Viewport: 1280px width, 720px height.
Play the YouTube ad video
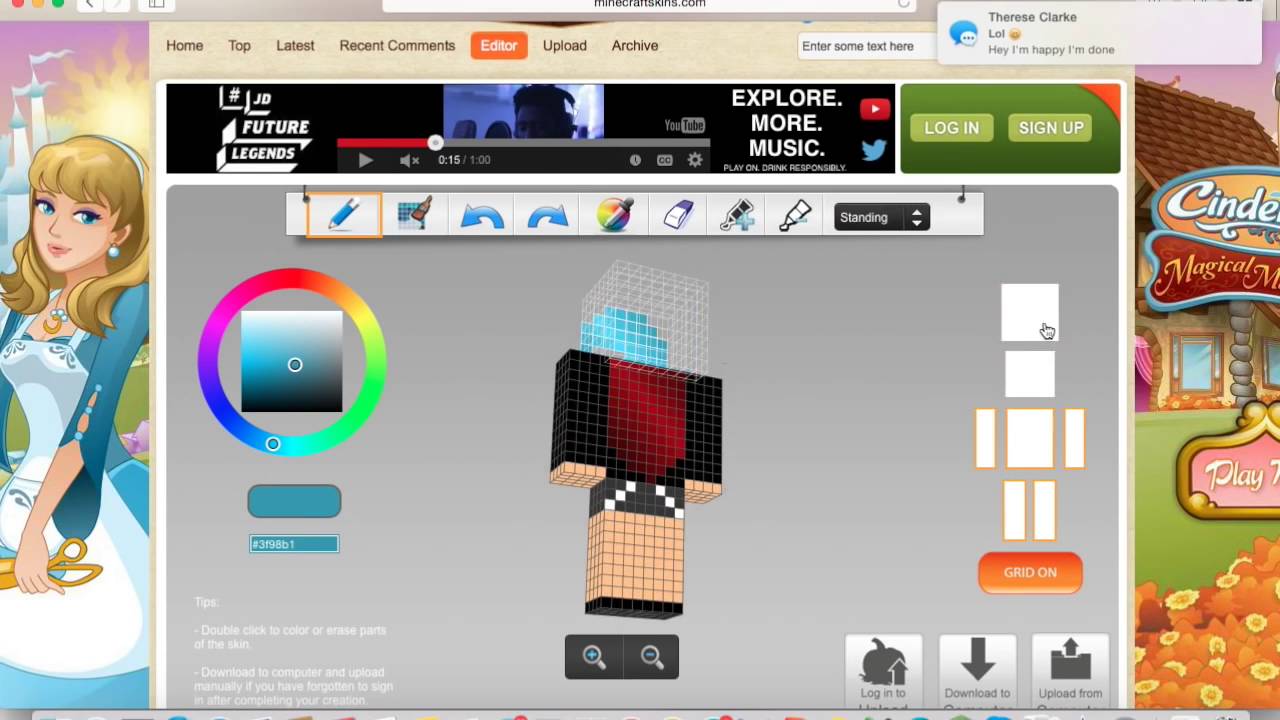[365, 160]
